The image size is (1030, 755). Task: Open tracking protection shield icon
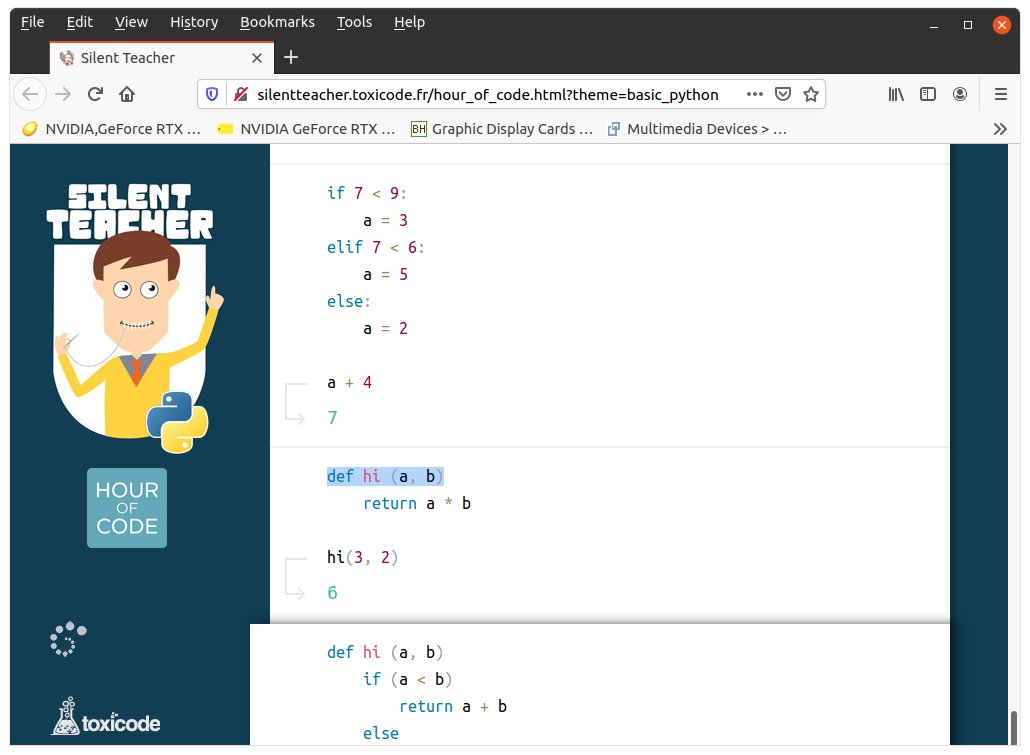coord(212,95)
